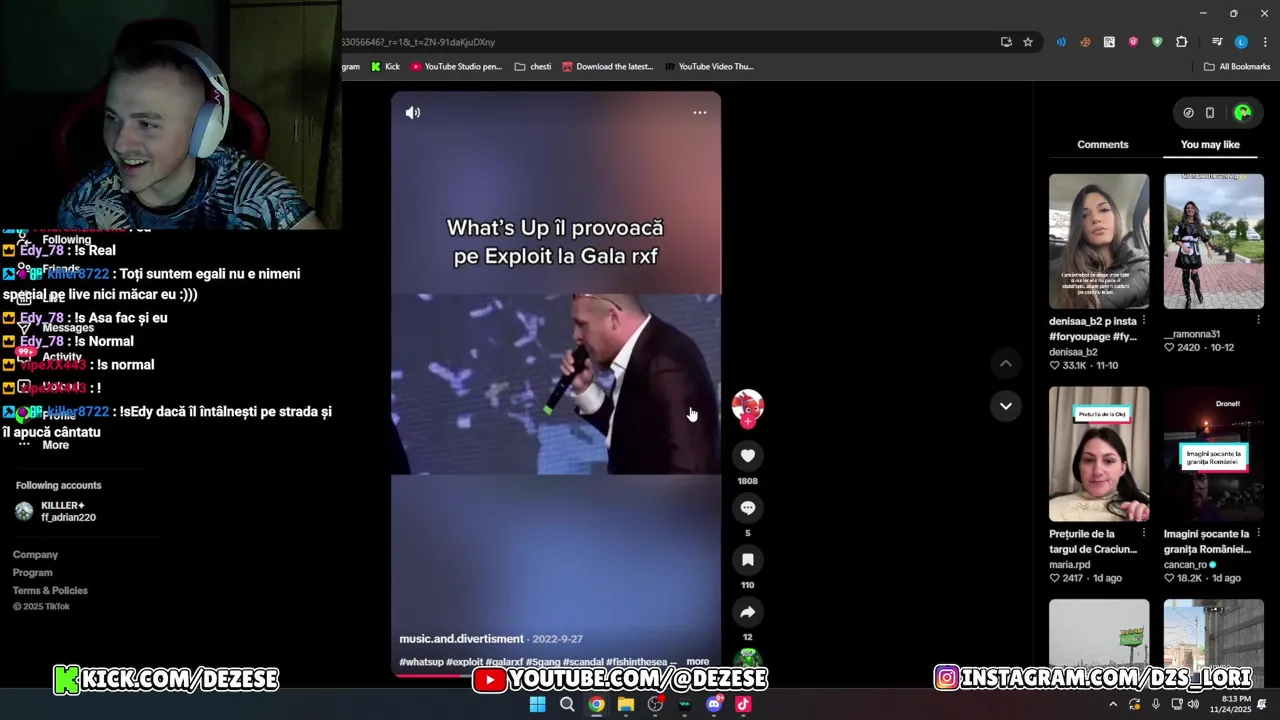Screen dimensions: 1280x720
Task: Open the 'Prețurile de la targul' video thumbnail
Action: 1099,454
